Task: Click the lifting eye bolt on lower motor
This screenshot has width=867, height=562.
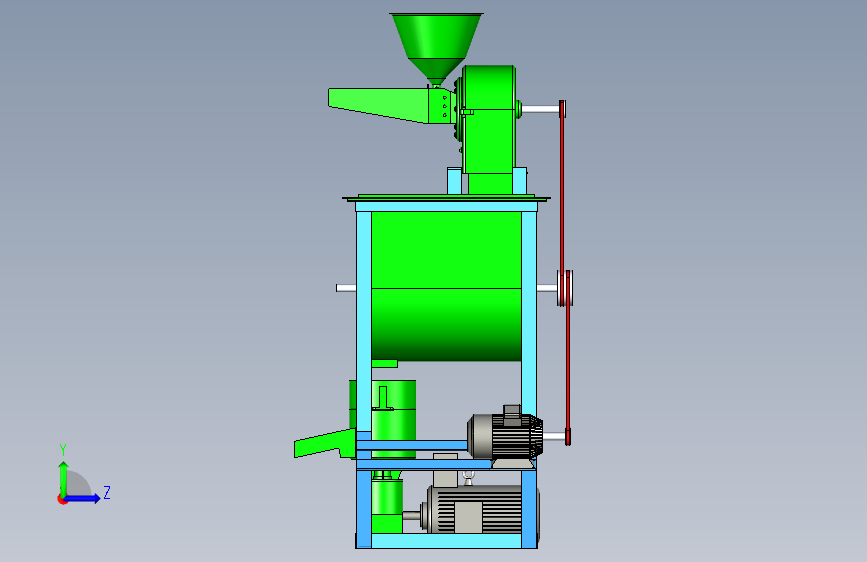Action: pos(468,478)
